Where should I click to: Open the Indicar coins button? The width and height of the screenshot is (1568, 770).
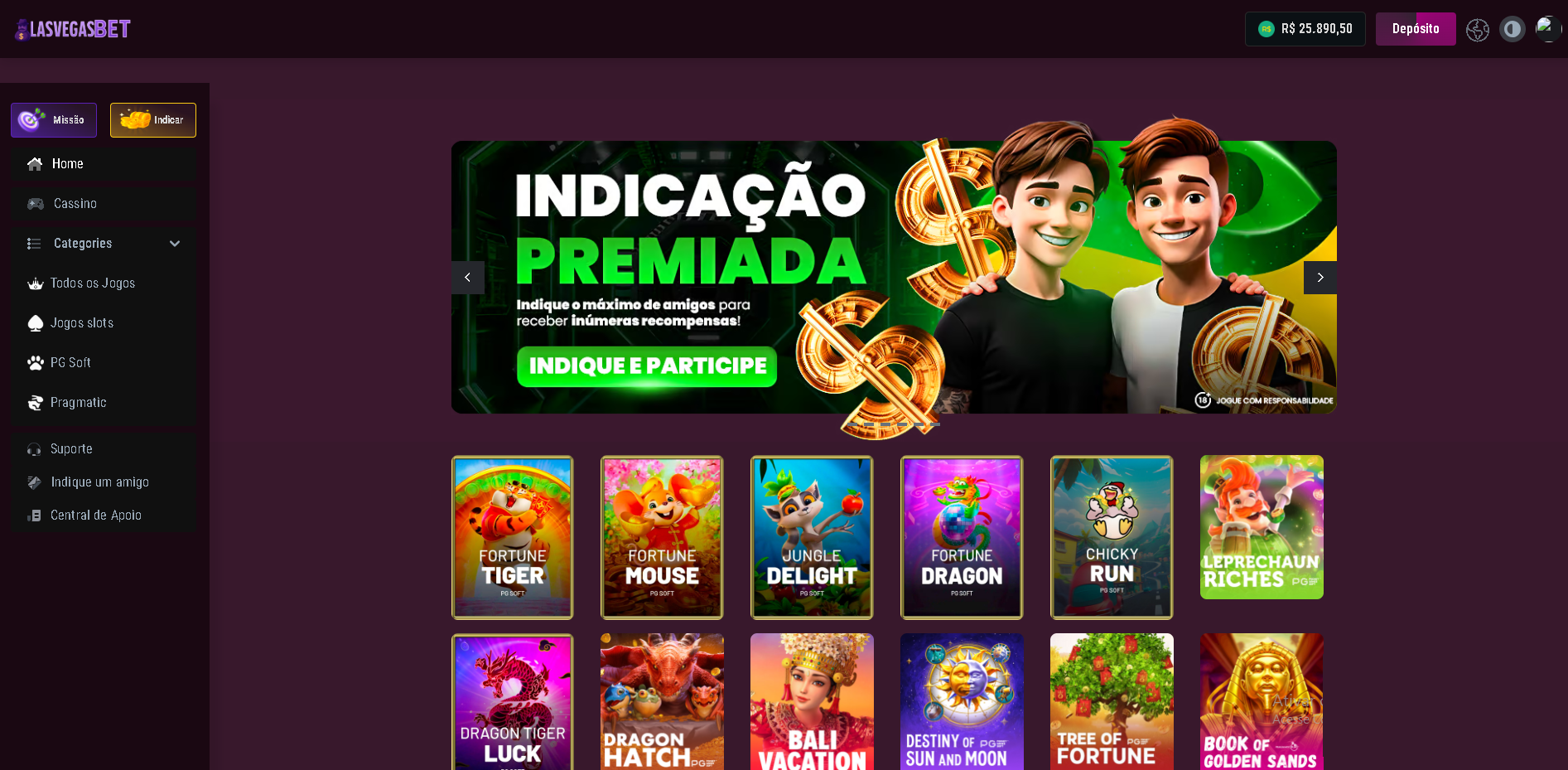[153, 120]
